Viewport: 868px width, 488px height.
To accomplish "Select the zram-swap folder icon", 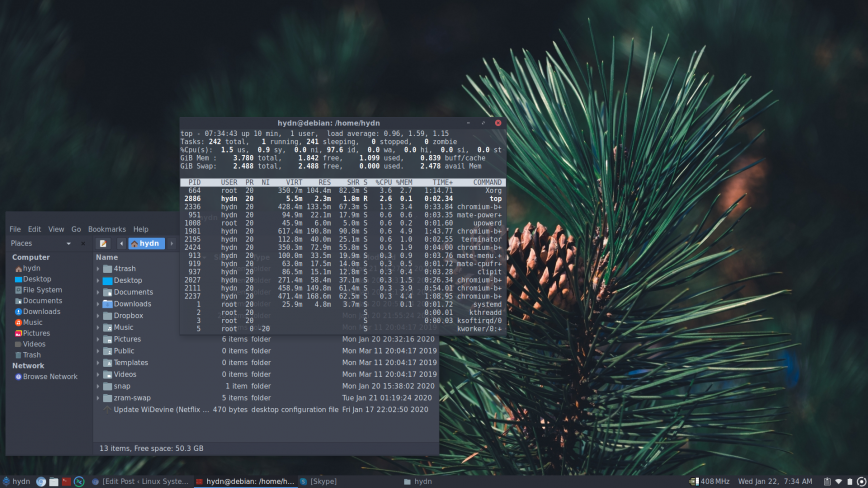I will coord(108,398).
